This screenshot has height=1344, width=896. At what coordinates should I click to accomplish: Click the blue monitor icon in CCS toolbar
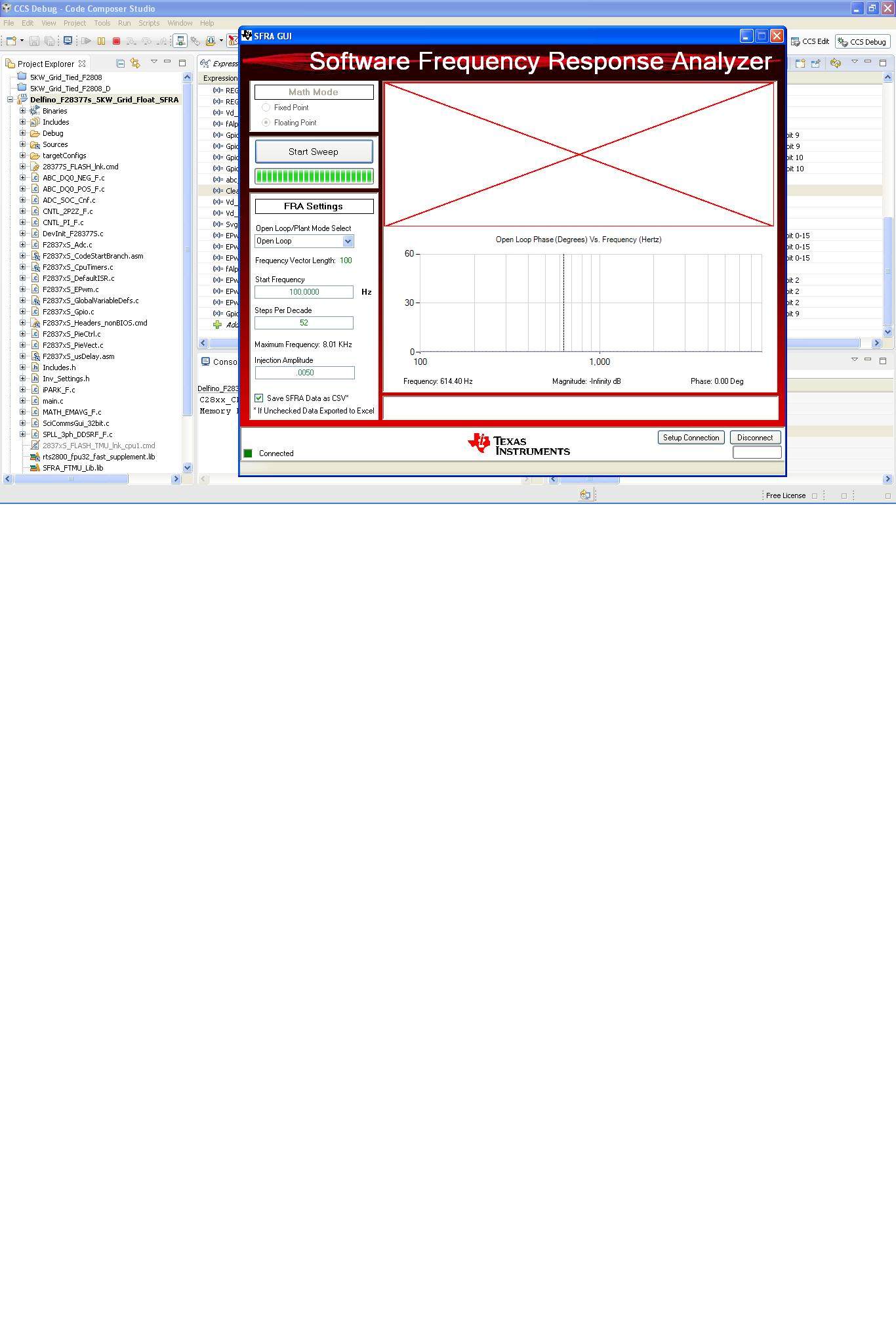point(68,41)
